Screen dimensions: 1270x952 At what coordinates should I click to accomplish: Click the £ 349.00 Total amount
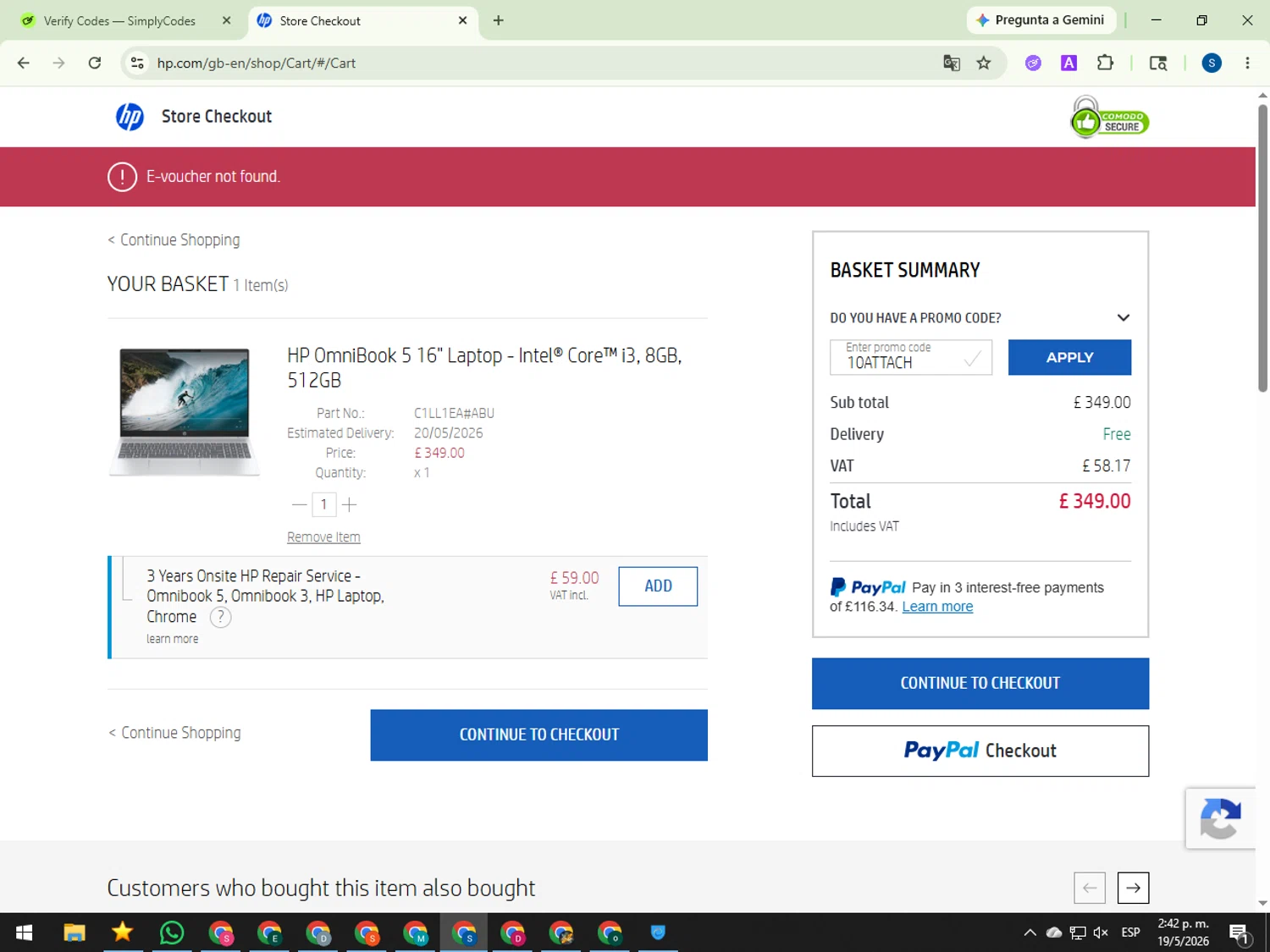point(1094,501)
